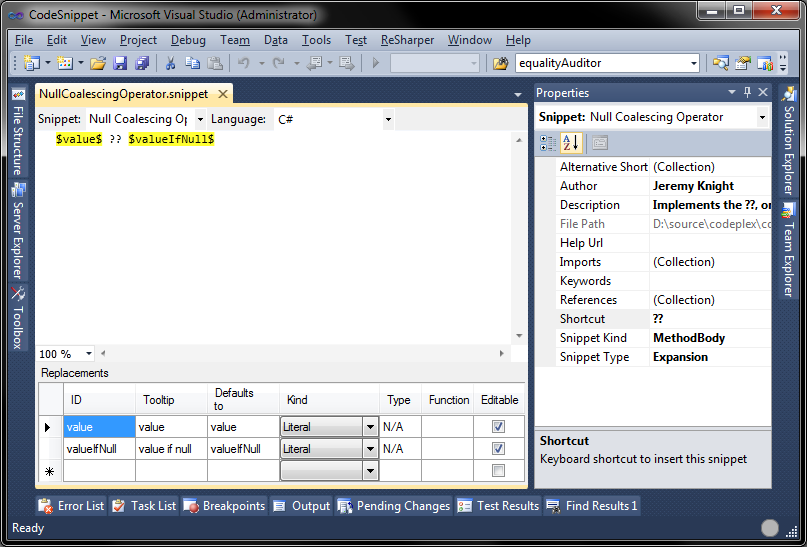Open the active documents list dropdown arrow
This screenshot has width=807, height=547.
518,95
